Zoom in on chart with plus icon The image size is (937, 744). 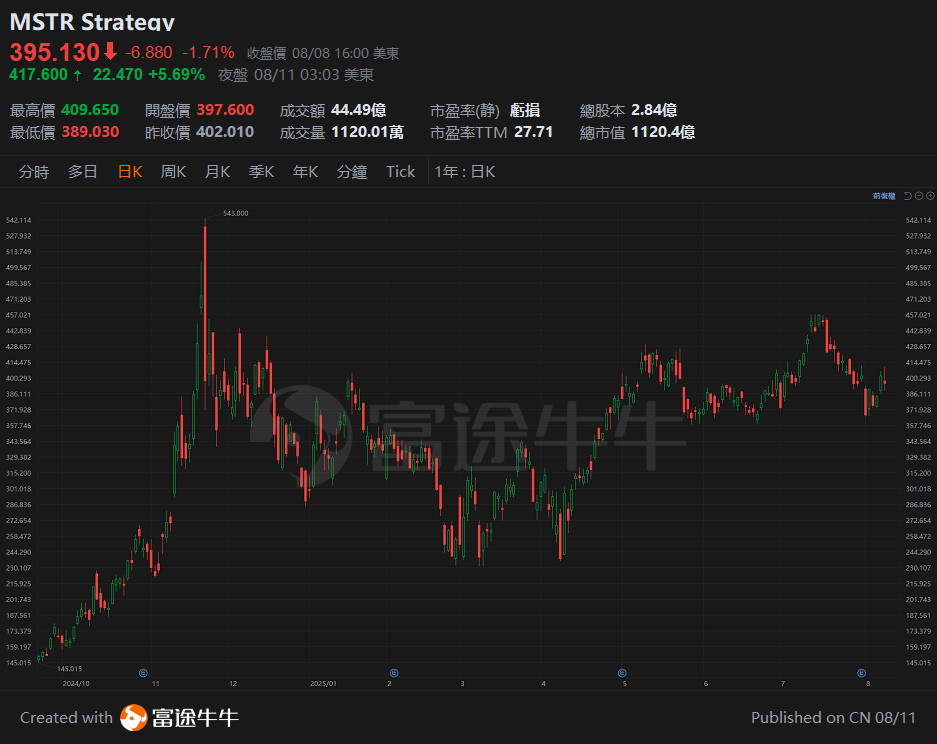[x=930, y=196]
